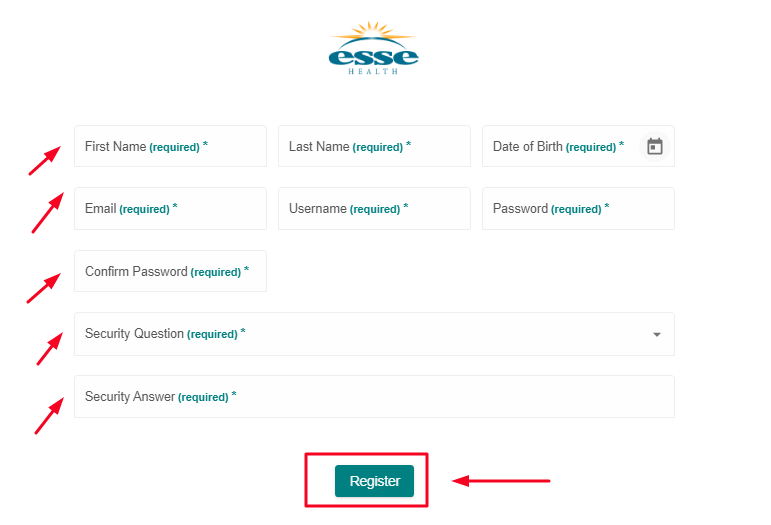Expand the Security Question dropdown arrow
This screenshot has height=525, width=771.
tap(656, 334)
